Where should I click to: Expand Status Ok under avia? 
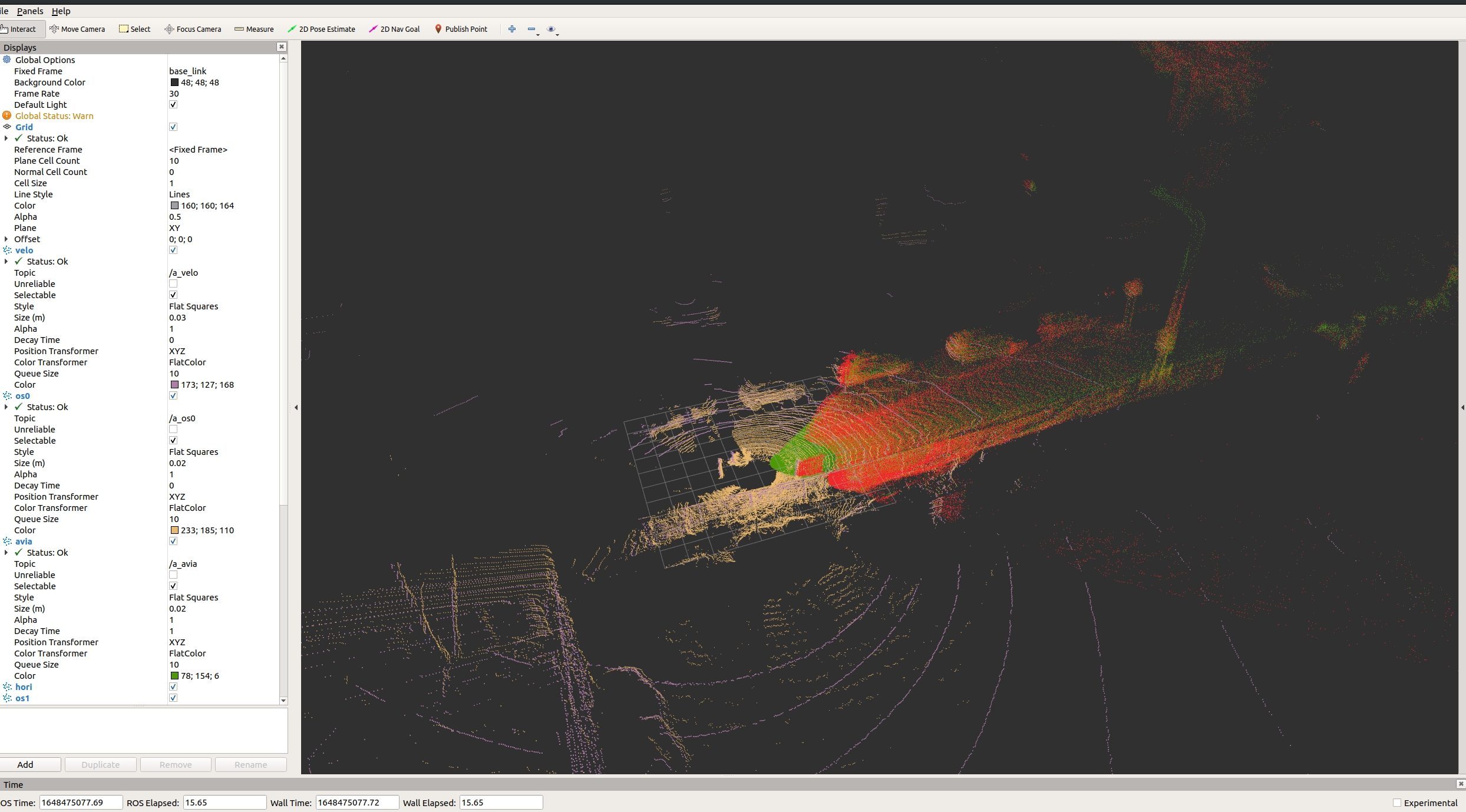[6, 553]
